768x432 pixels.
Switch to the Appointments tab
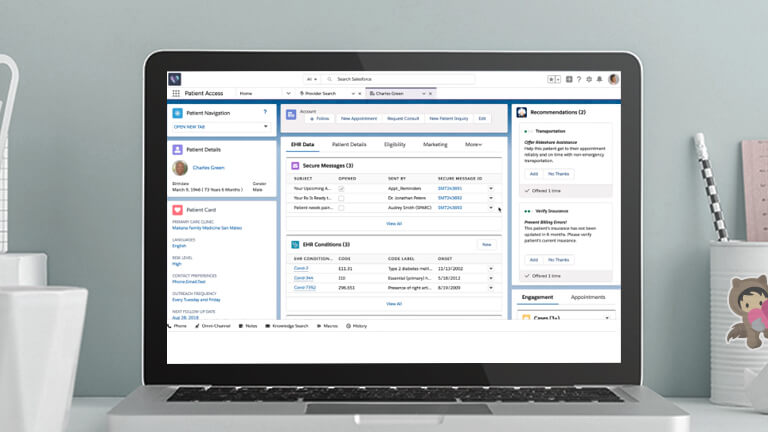[588, 297]
